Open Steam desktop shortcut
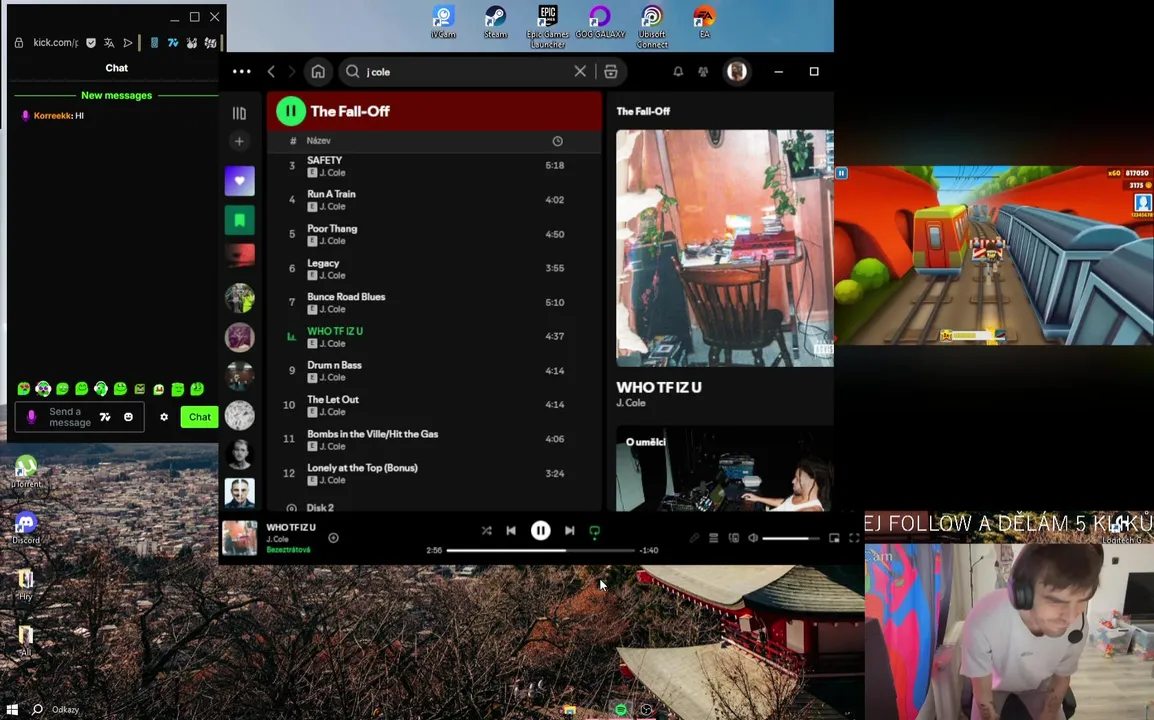 (495, 22)
